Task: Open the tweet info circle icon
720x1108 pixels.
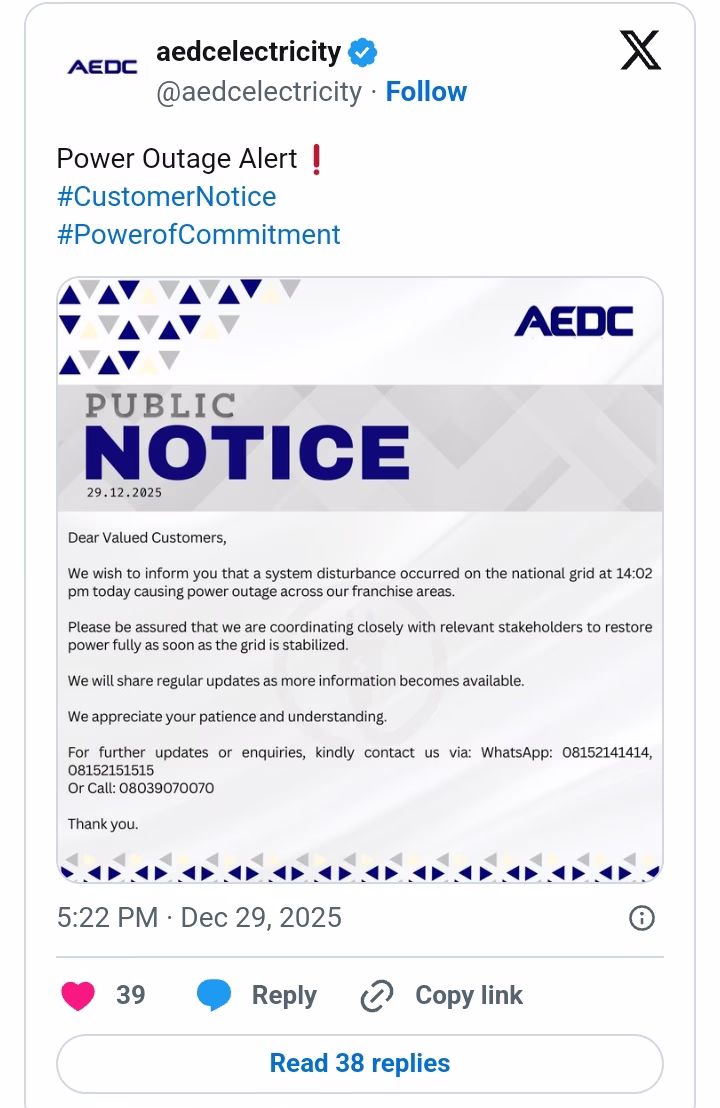Action: click(641, 918)
